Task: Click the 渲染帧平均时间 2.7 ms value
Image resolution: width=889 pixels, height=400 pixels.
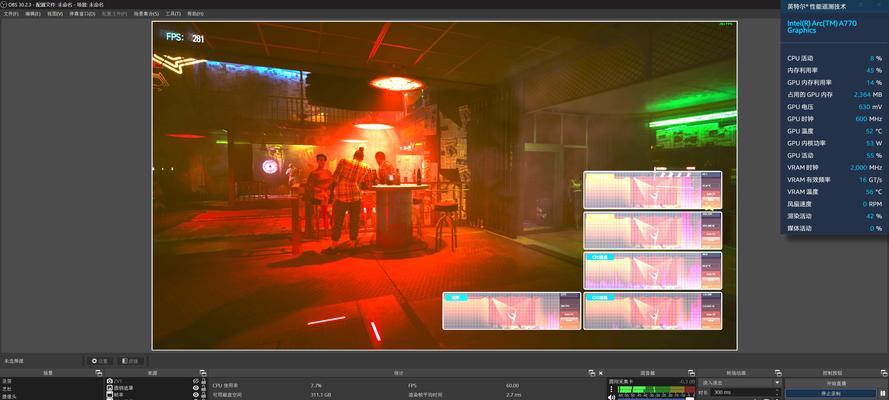Action: pyautogui.click(x=514, y=394)
